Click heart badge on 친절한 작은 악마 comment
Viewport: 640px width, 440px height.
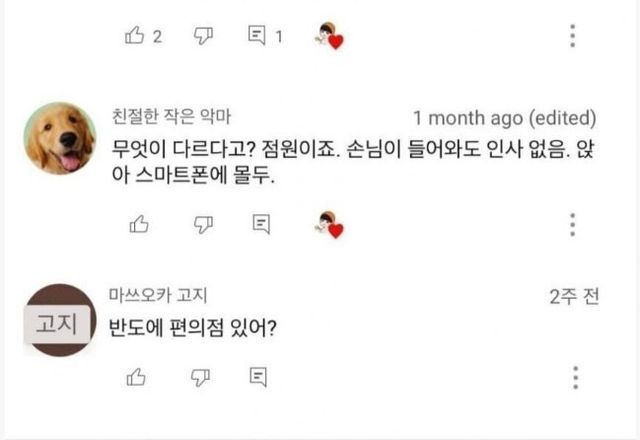click(329, 224)
